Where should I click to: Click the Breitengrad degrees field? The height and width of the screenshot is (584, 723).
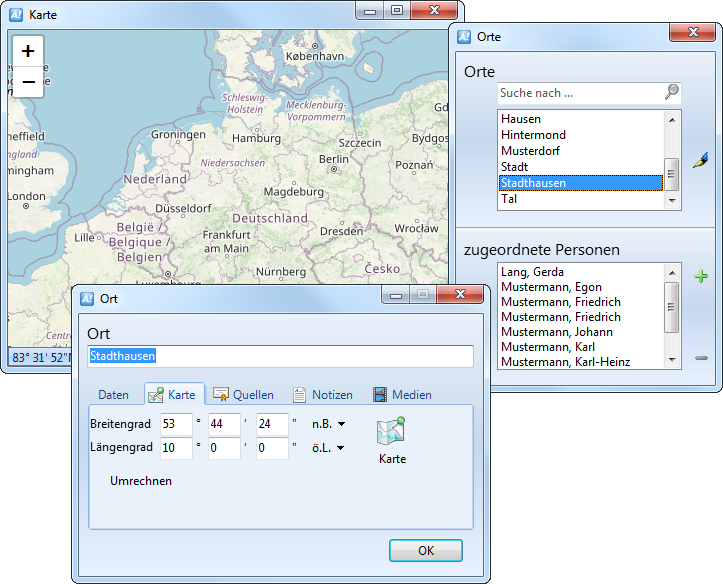point(176,423)
